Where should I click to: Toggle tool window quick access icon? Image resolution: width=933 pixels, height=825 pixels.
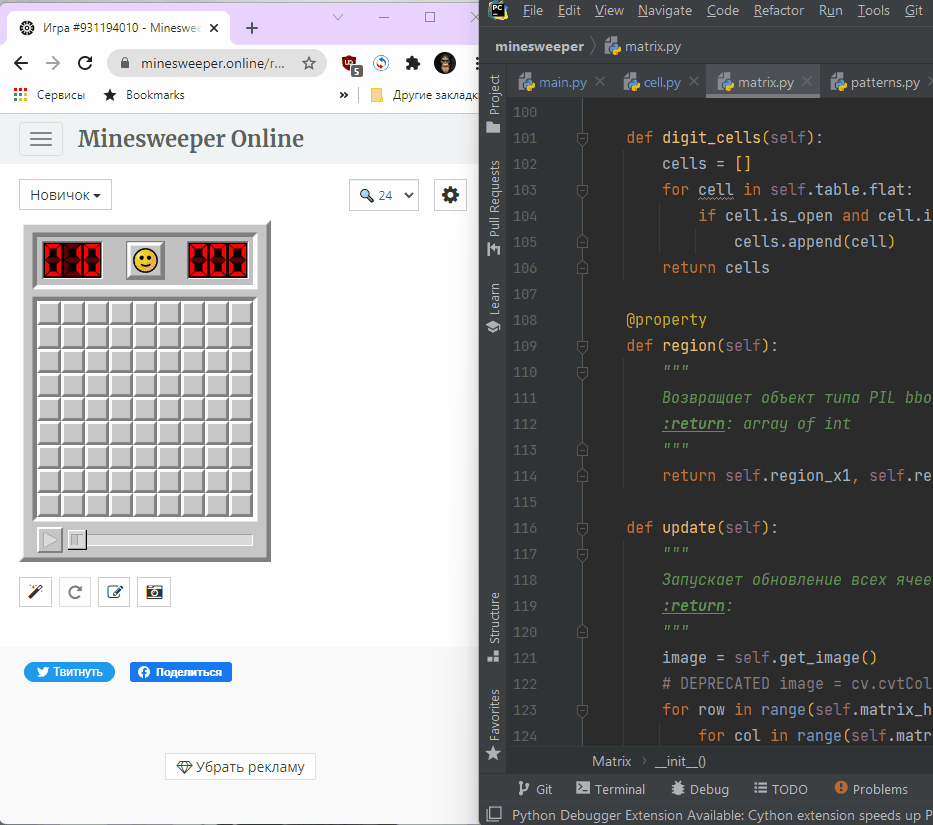tap(494, 814)
